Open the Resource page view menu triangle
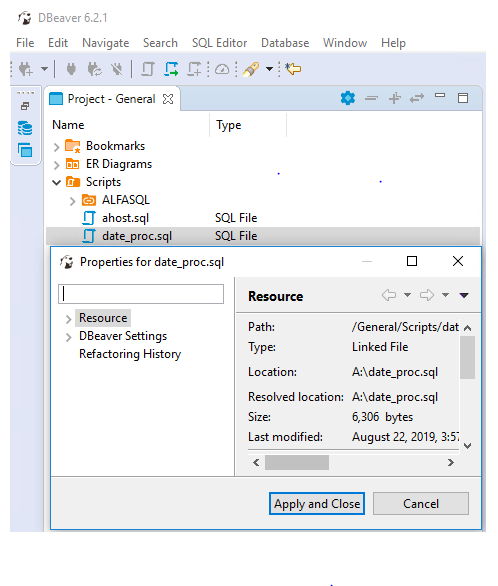The width and height of the screenshot is (498, 586). click(x=464, y=295)
